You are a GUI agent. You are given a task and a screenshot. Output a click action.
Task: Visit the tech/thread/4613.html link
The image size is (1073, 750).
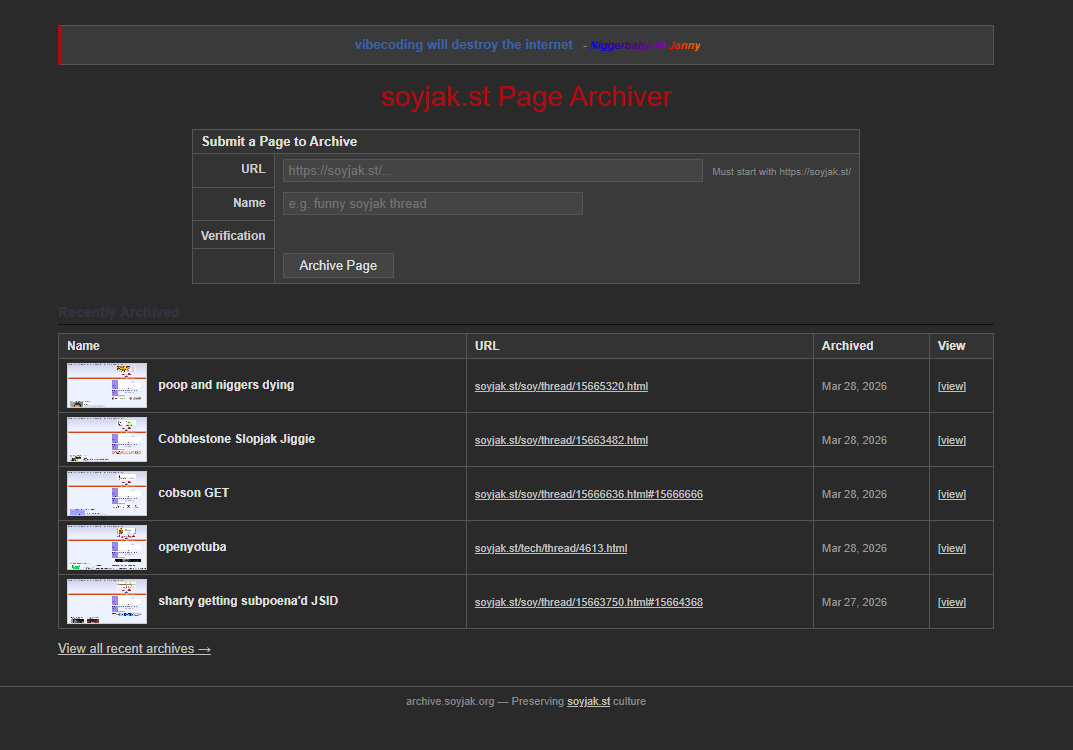pyautogui.click(x=551, y=548)
